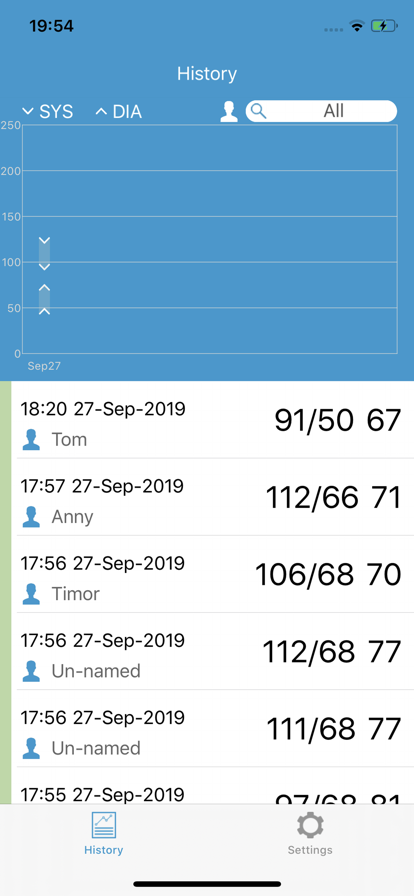This screenshot has height=896, width=414.
Task: Tap the battery charging icon in status bar
Action: pyautogui.click(x=384, y=26)
